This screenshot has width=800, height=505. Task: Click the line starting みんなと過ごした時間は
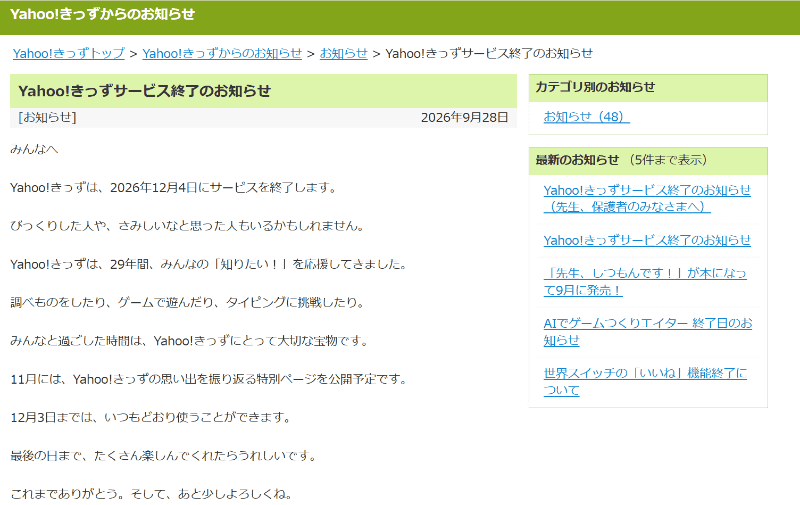point(189,341)
